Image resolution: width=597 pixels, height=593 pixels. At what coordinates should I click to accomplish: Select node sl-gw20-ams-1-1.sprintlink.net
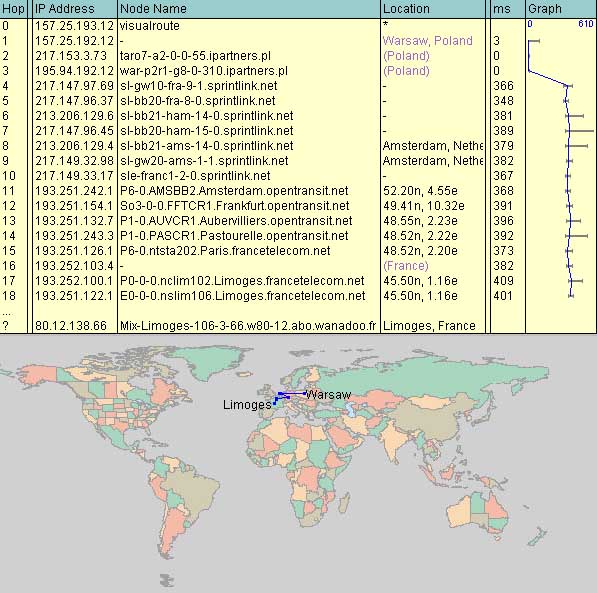coord(204,161)
